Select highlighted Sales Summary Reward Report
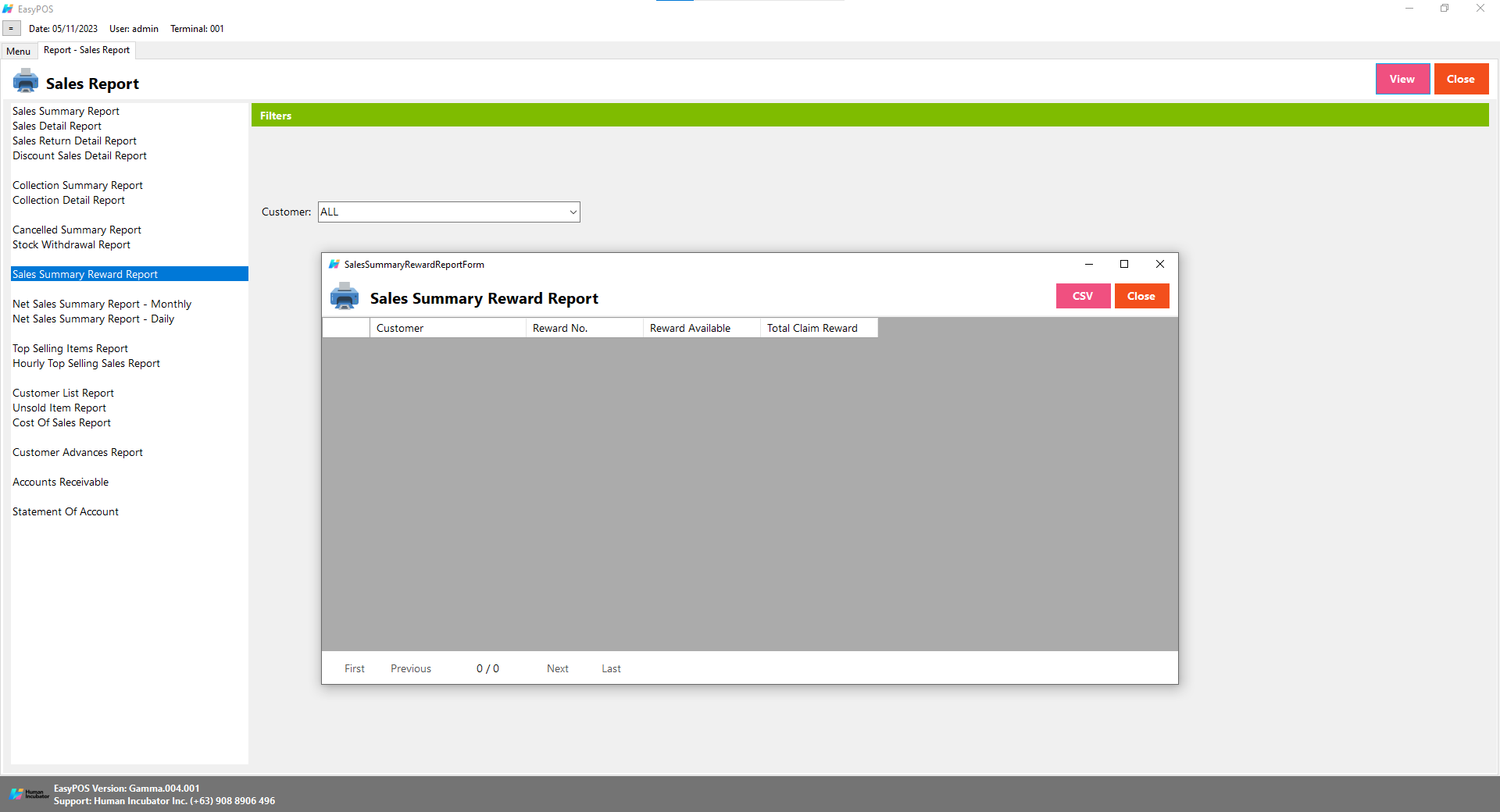 130,274
